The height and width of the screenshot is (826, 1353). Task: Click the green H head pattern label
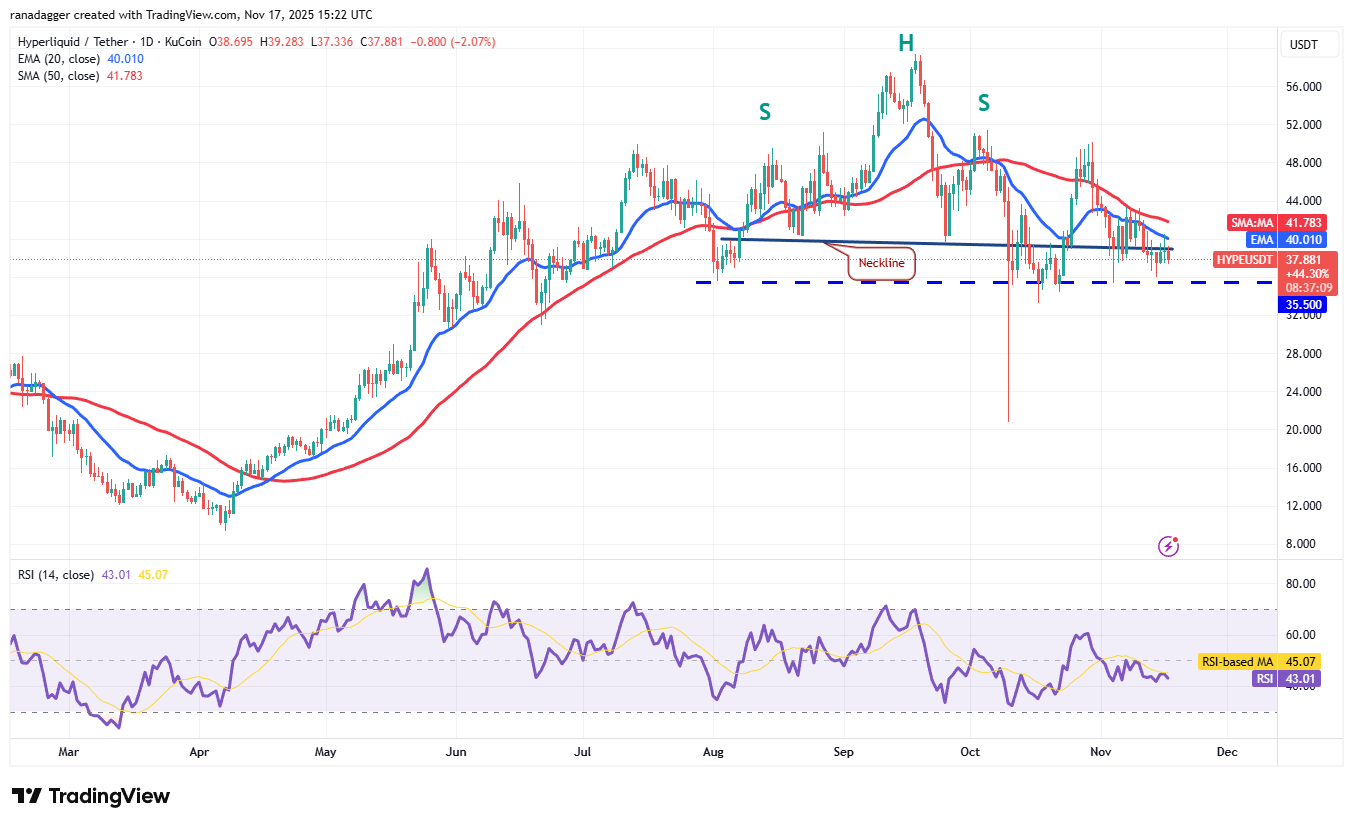905,42
